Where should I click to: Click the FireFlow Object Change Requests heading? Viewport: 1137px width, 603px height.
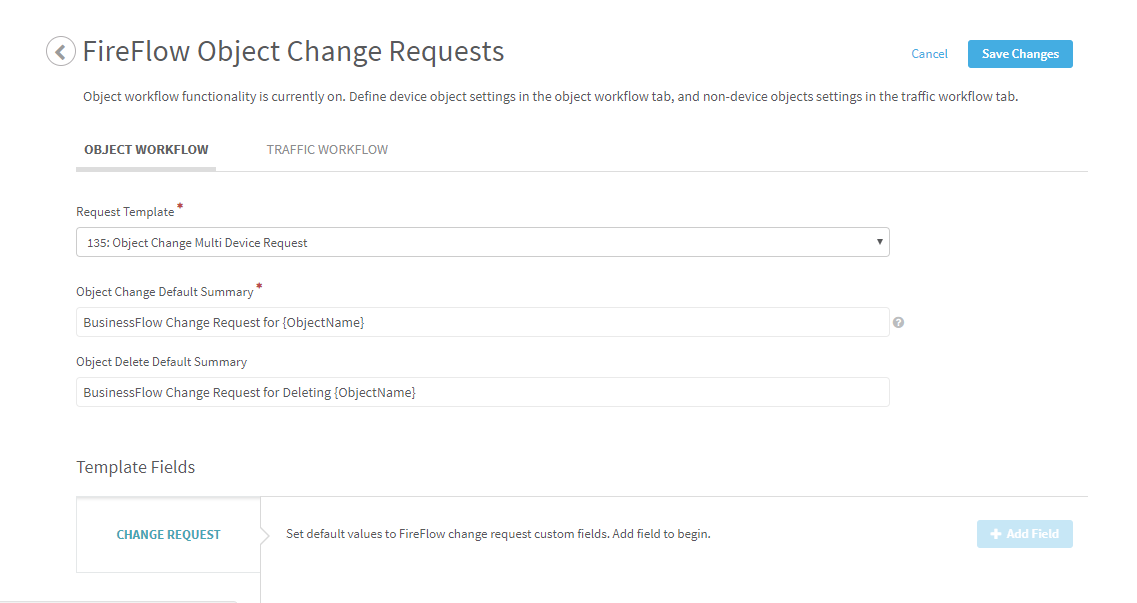point(293,51)
